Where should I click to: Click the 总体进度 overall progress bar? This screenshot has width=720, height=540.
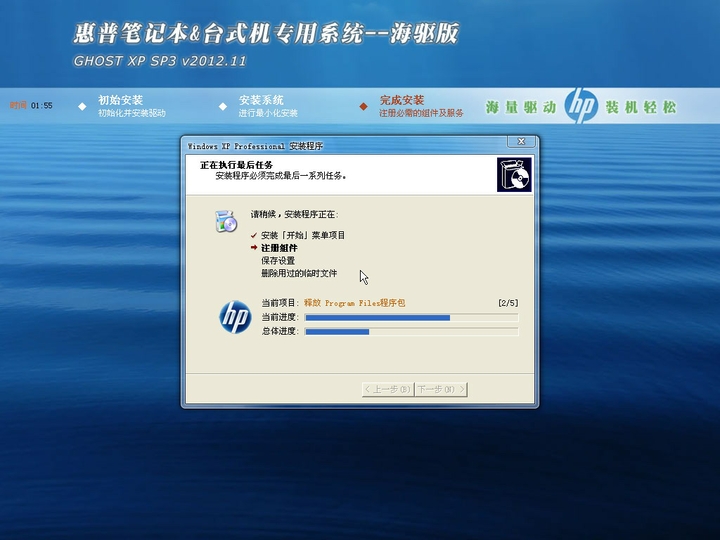[410, 331]
